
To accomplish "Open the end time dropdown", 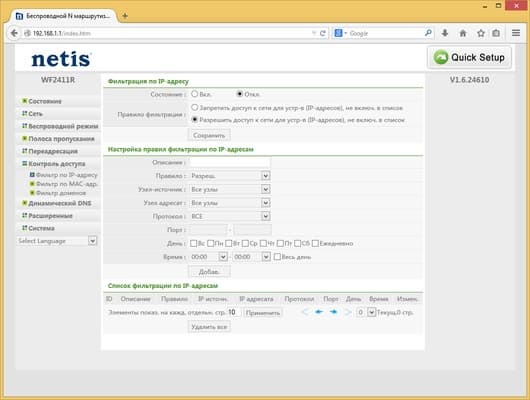I will [252, 257].
